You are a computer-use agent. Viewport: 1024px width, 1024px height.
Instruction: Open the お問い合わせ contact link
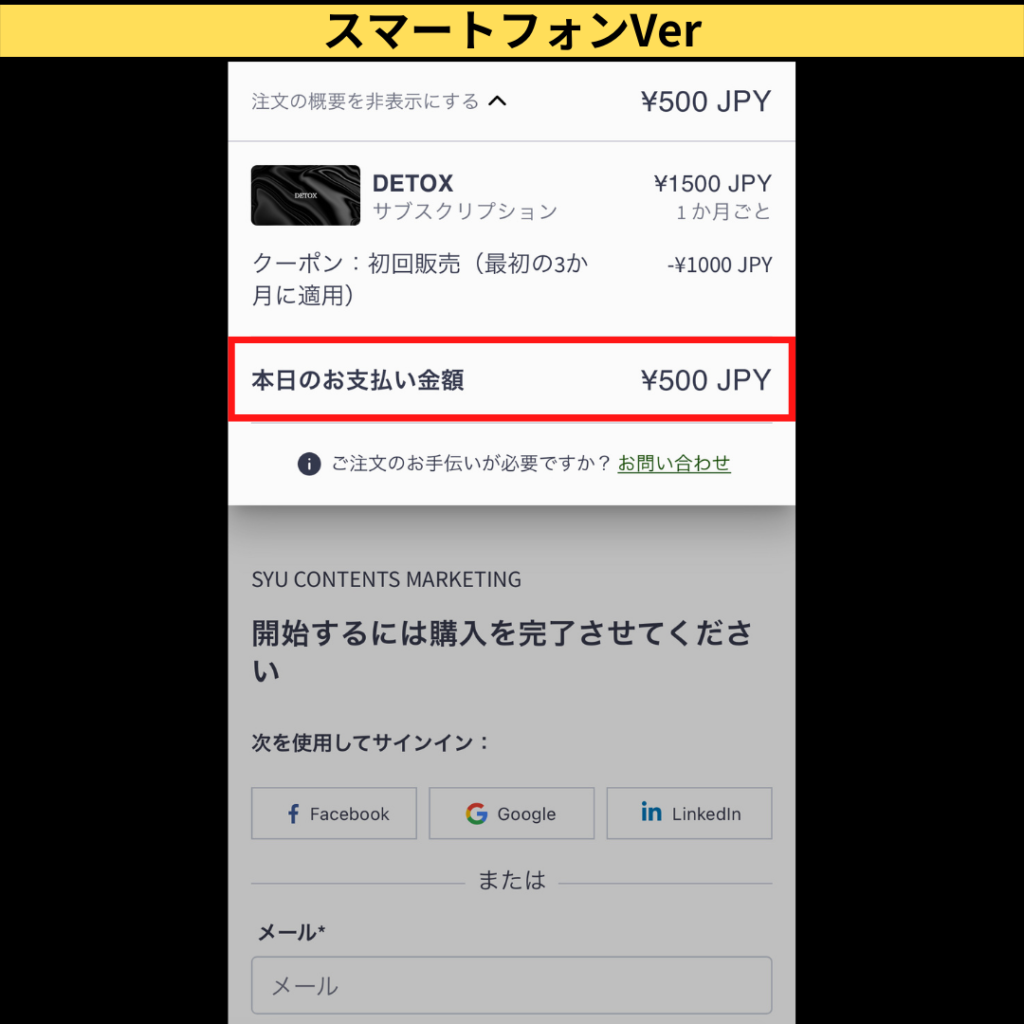coord(674,464)
